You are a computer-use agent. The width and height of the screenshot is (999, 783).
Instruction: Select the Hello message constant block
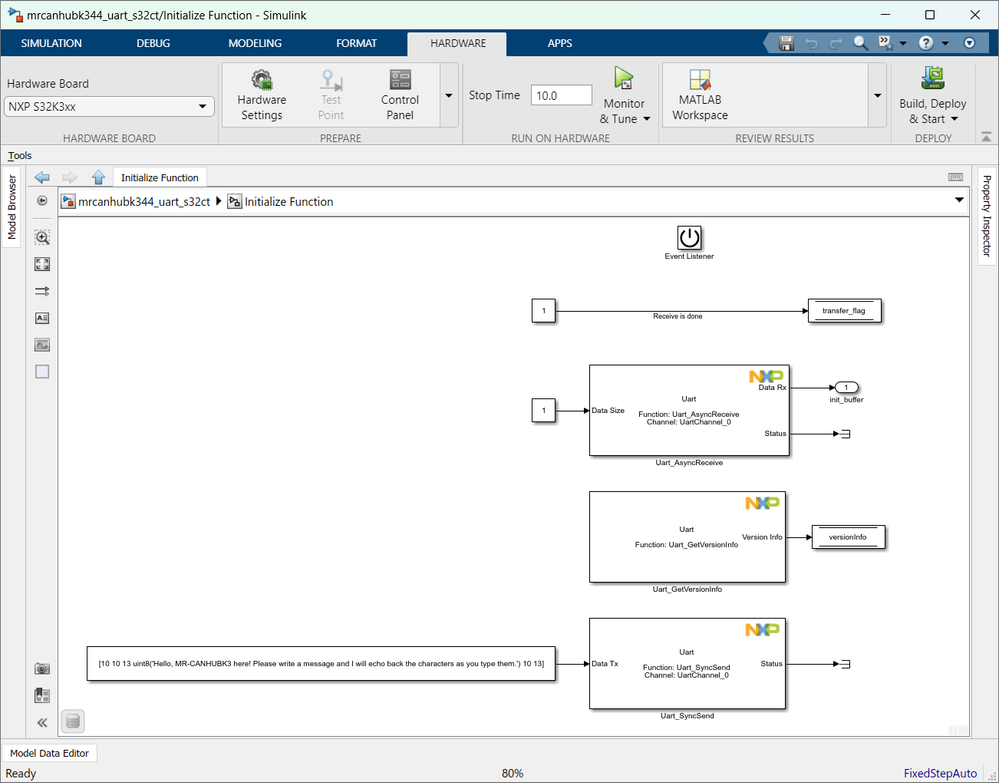pyautogui.click(x=320, y=663)
